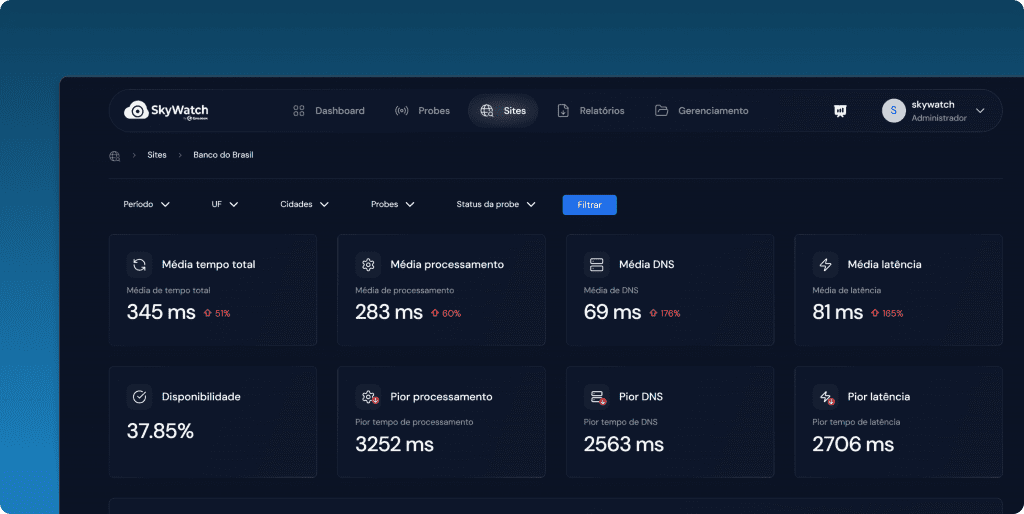1024x514 pixels.
Task: Click the Média latência lightning icon
Action: coord(825,265)
